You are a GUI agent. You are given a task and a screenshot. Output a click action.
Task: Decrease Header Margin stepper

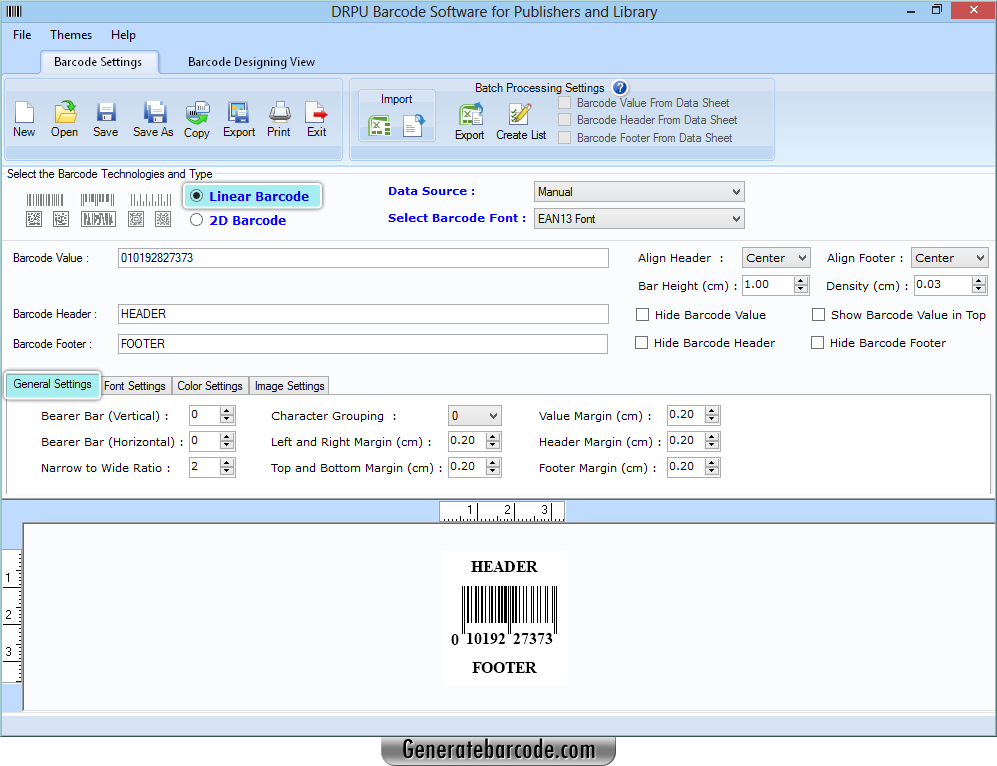point(712,446)
